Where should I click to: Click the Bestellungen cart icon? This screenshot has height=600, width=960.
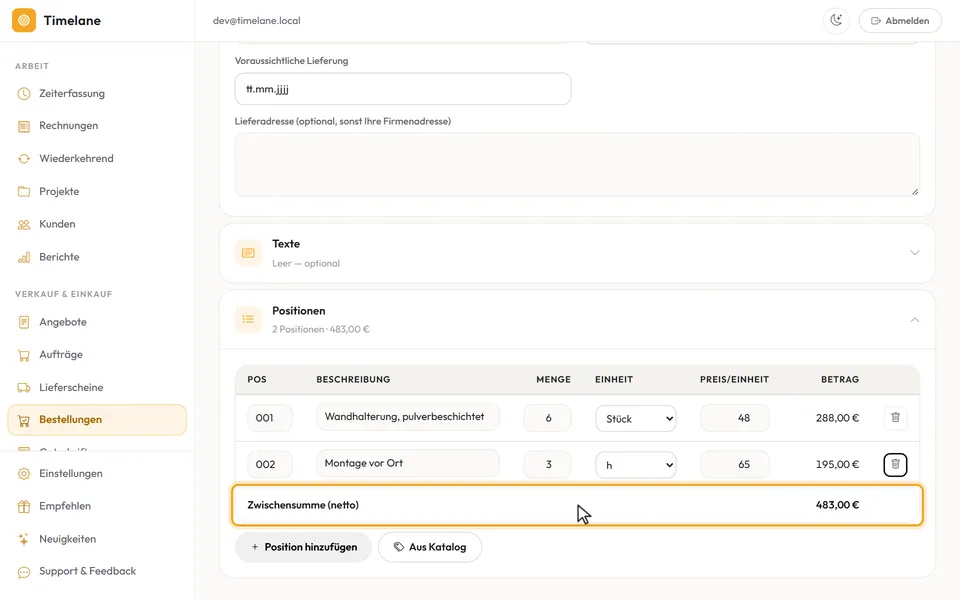[24, 420]
